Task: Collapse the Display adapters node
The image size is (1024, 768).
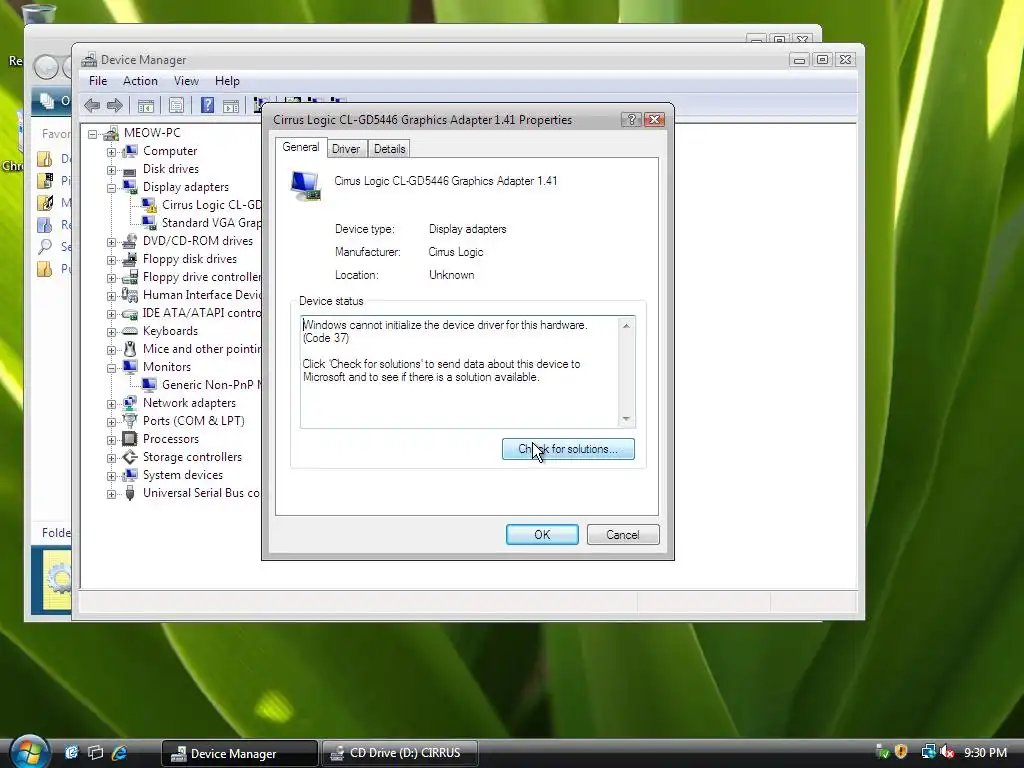Action: tap(111, 188)
